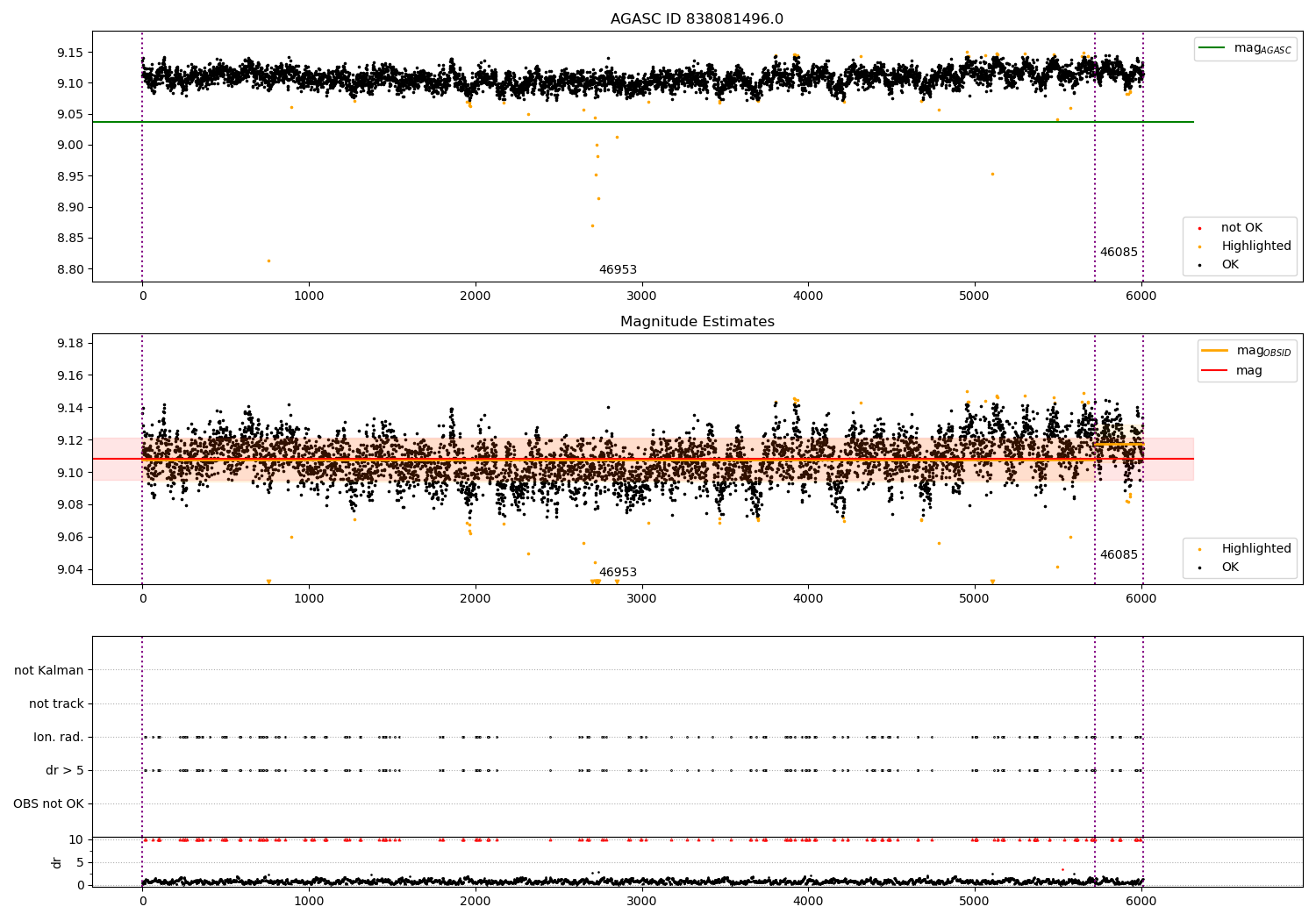Image resolution: width=1316 pixels, height=921 pixels.
Task: Click the 5000 x-tick under Magnitude Estimates plot
Action: 974,599
